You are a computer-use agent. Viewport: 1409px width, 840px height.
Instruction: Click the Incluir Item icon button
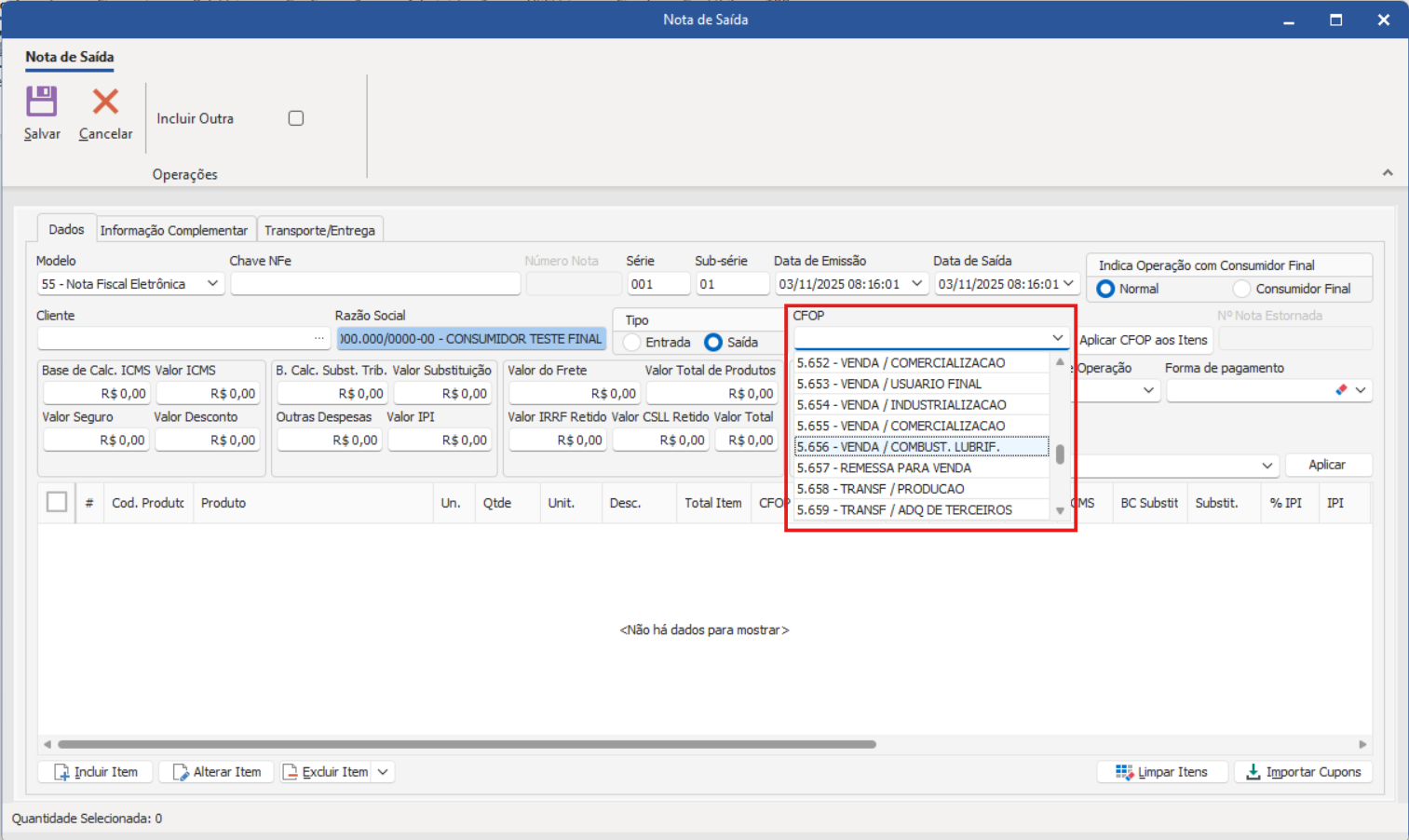[x=61, y=772]
